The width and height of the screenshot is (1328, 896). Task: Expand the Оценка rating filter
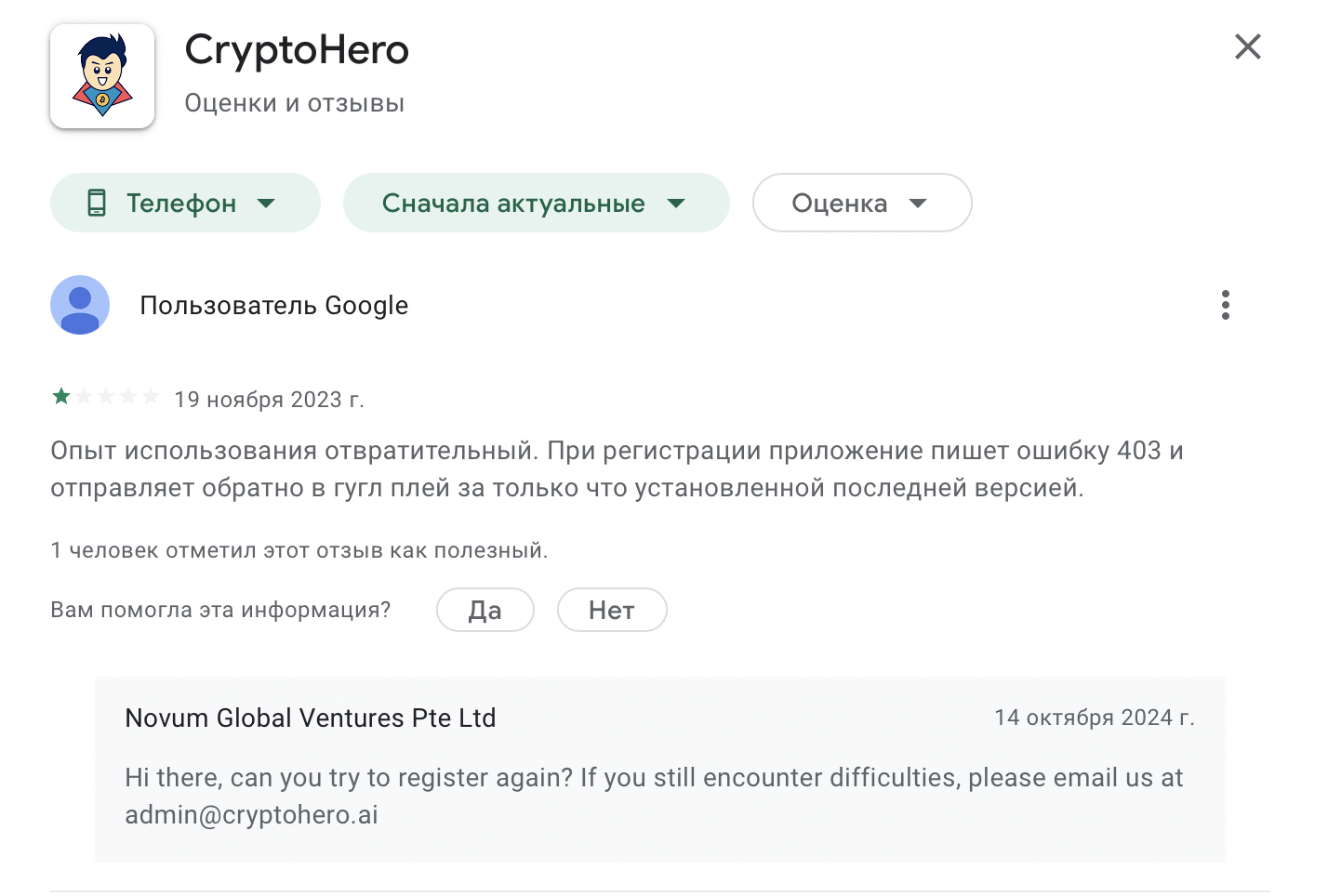coord(861,203)
